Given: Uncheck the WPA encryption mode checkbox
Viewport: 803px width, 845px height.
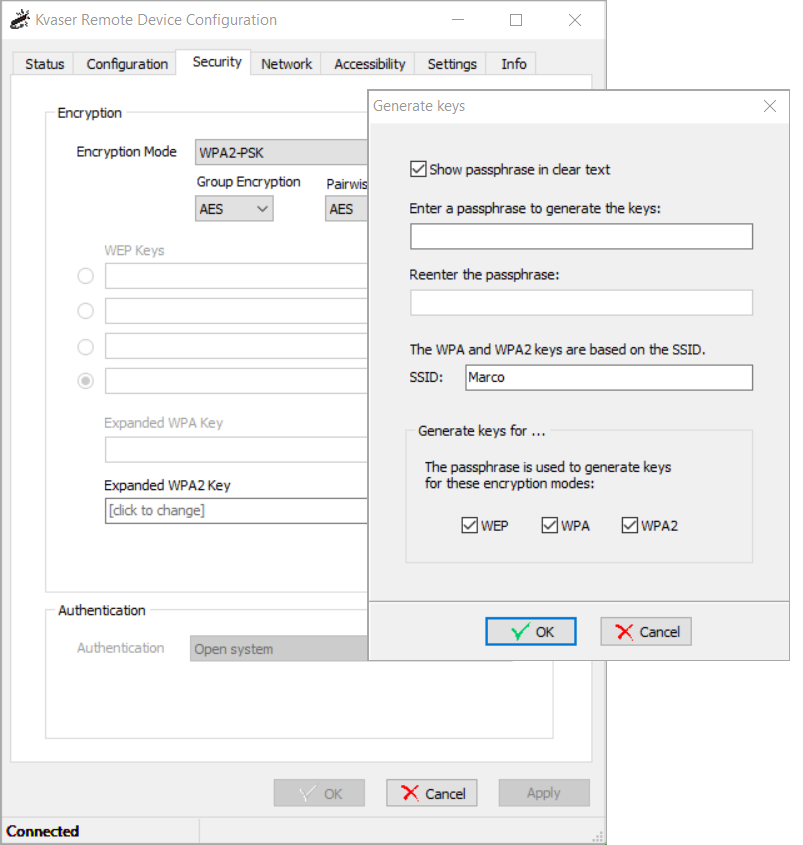Looking at the screenshot, I should 549,525.
